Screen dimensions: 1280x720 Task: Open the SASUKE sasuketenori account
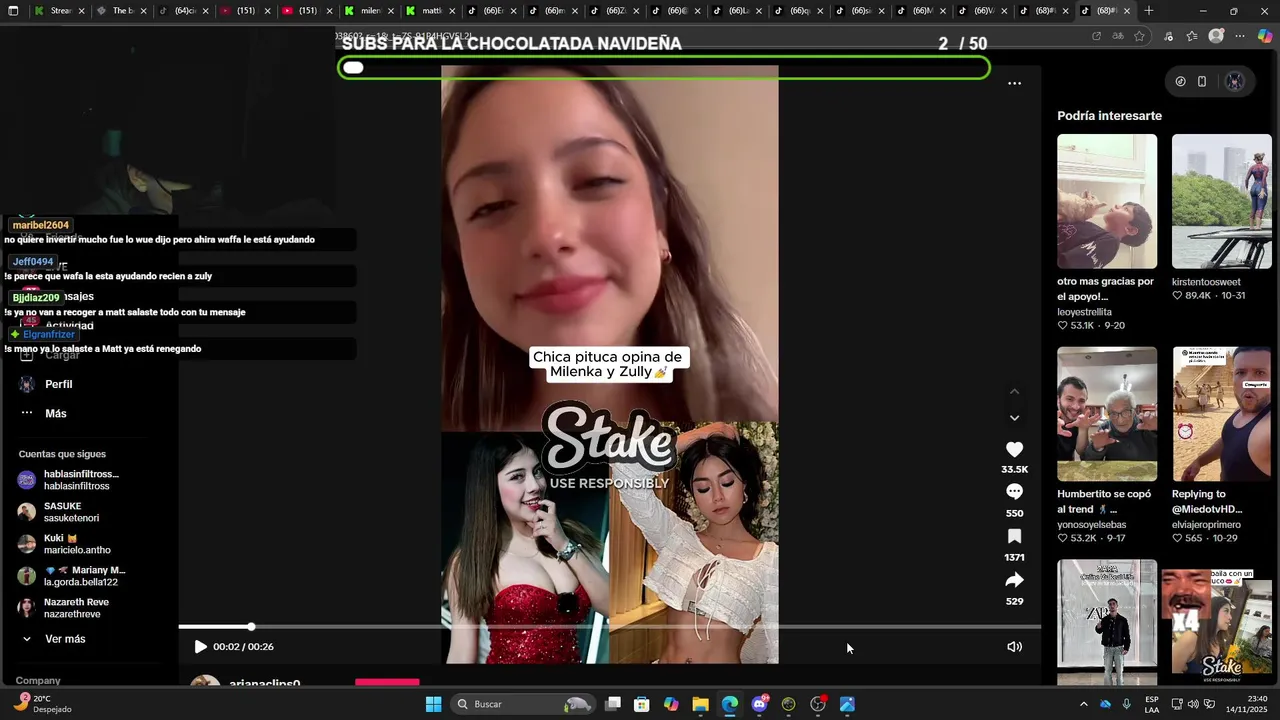[x=60, y=512]
